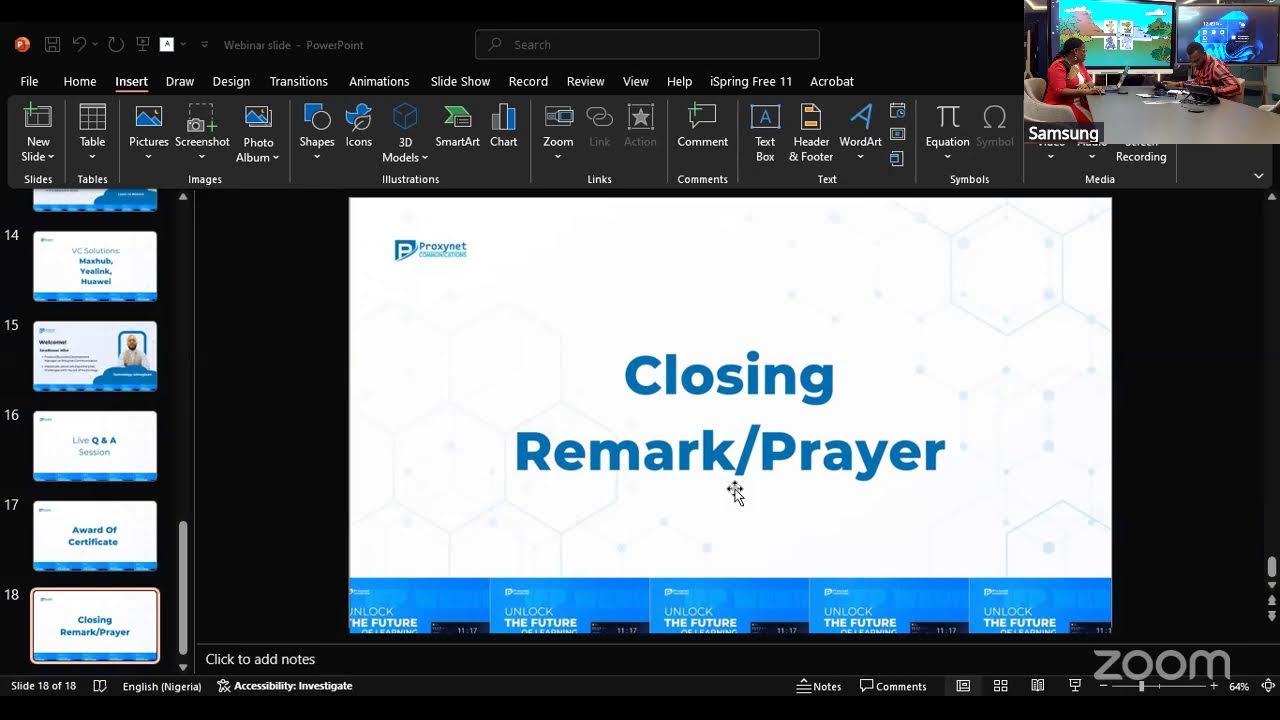Click Accessibility: Investigate in status bar

point(284,686)
